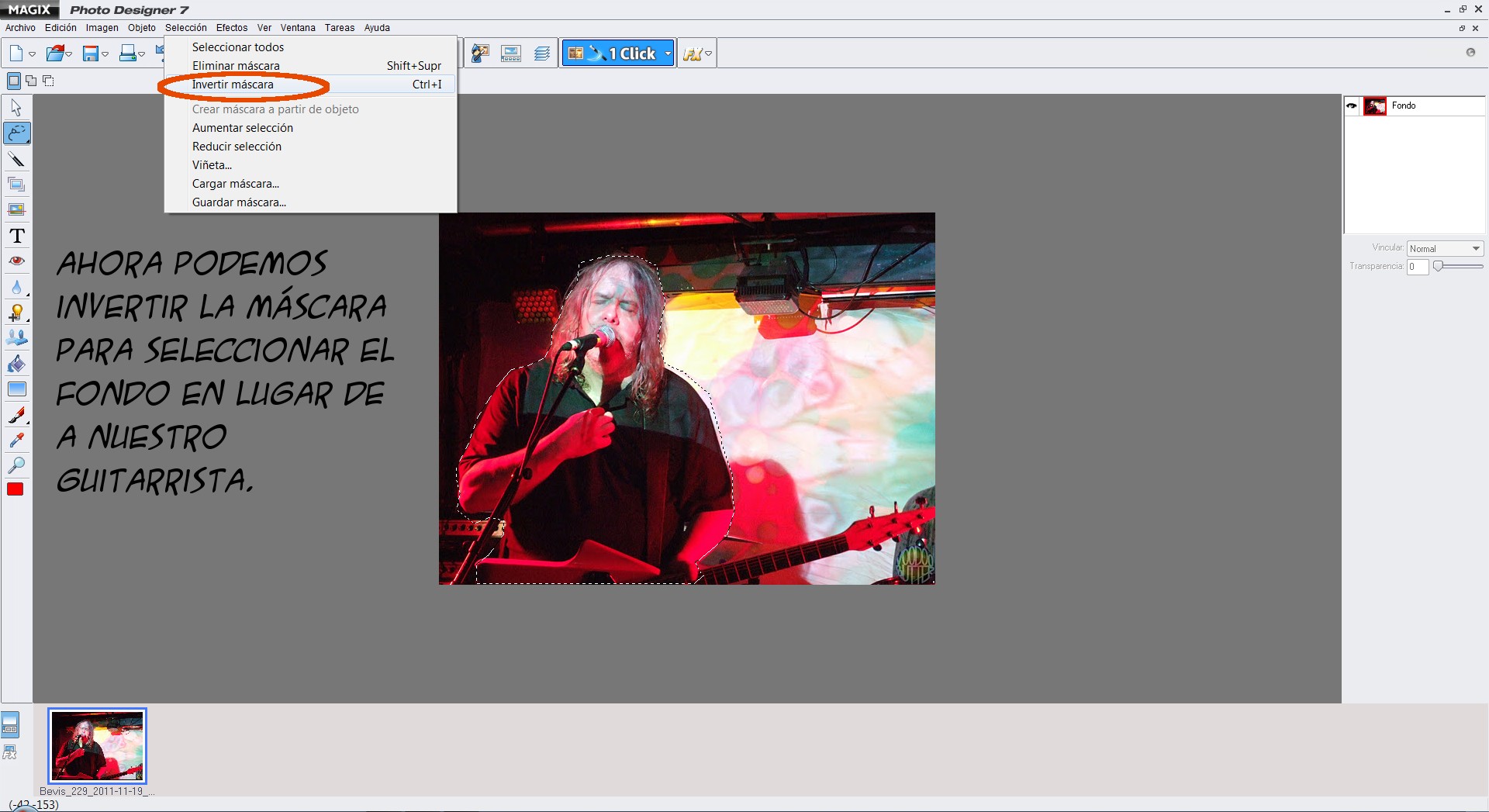The width and height of the screenshot is (1489, 812).
Task: Select the paint bucket fill tool
Action: coord(16,364)
